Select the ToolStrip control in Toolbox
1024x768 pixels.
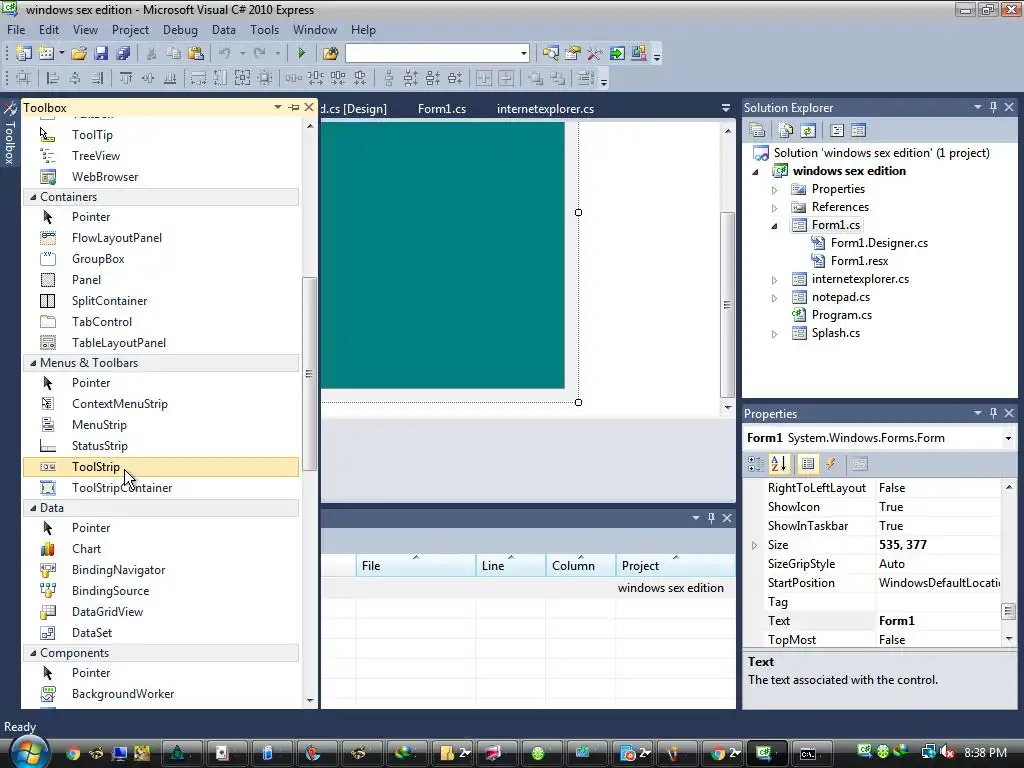pyautogui.click(x=161, y=467)
